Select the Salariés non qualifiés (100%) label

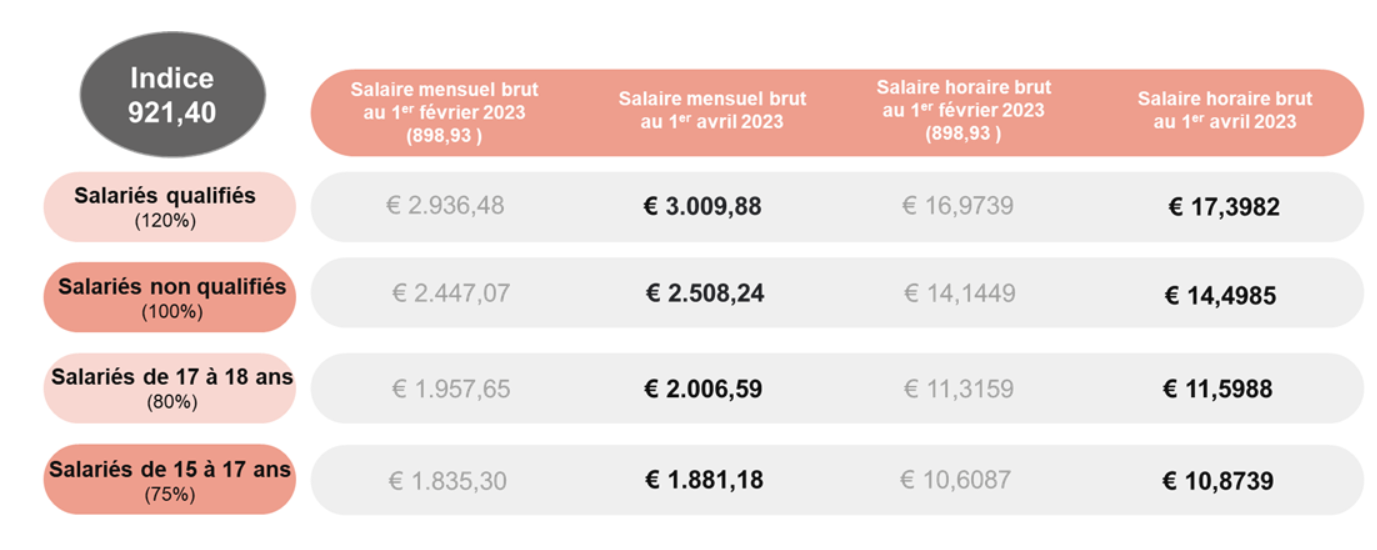(x=171, y=297)
